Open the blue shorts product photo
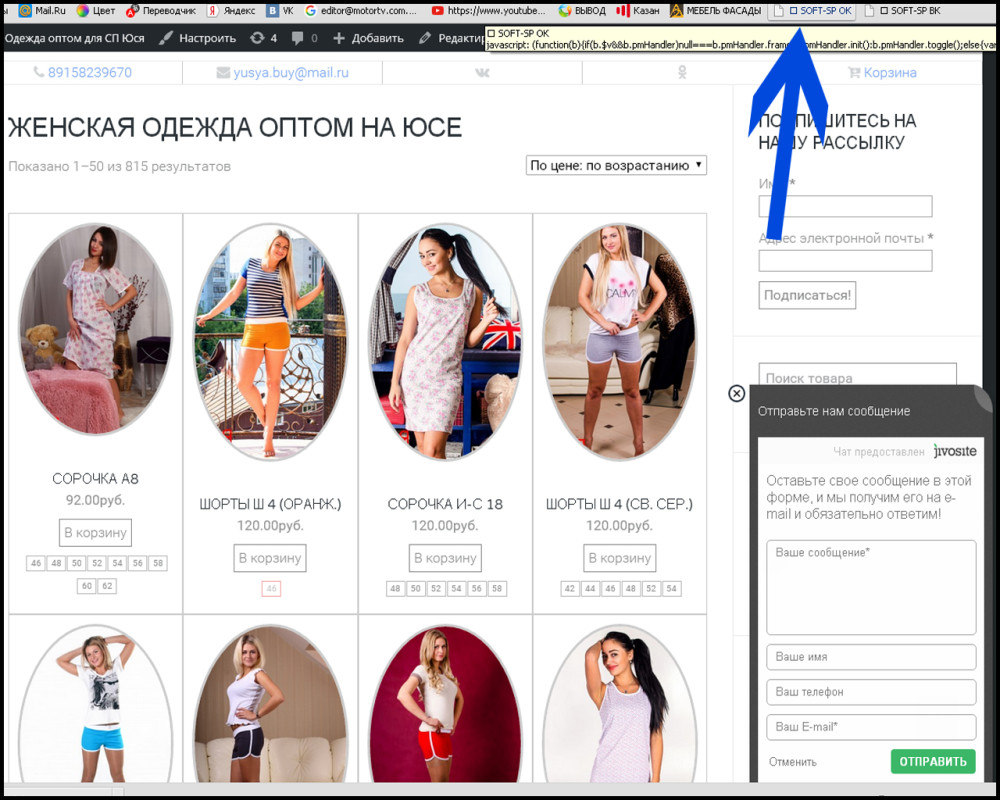Viewport: 1000px width, 800px height. [96, 703]
